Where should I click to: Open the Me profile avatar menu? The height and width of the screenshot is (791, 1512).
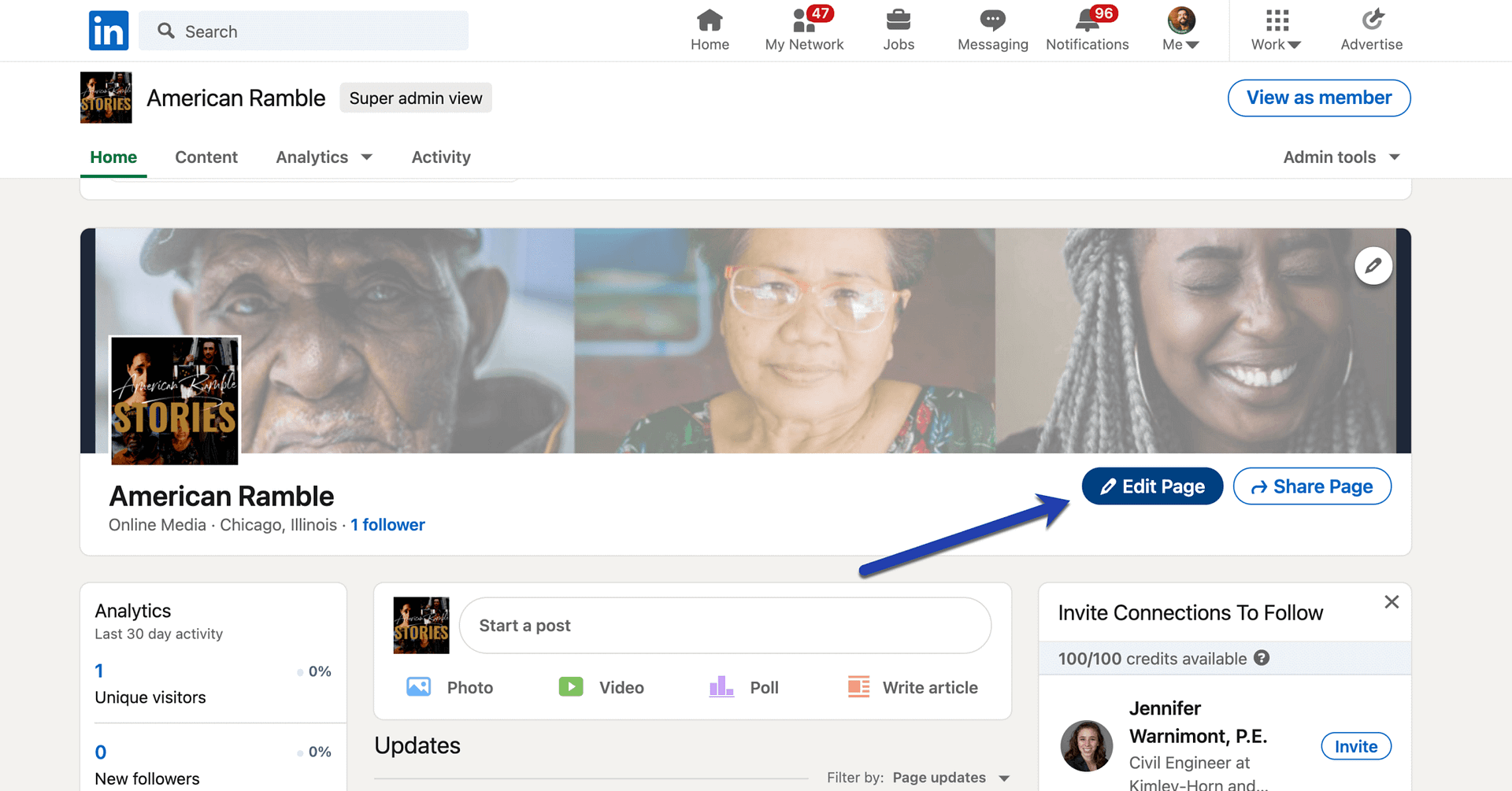[x=1181, y=30]
